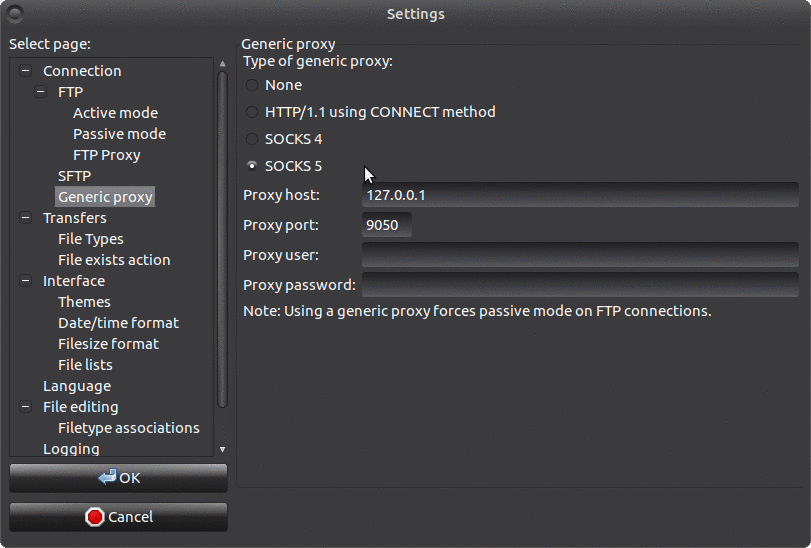811x548 pixels.
Task: Collapse the File editing tree node
Action: click(x=24, y=407)
